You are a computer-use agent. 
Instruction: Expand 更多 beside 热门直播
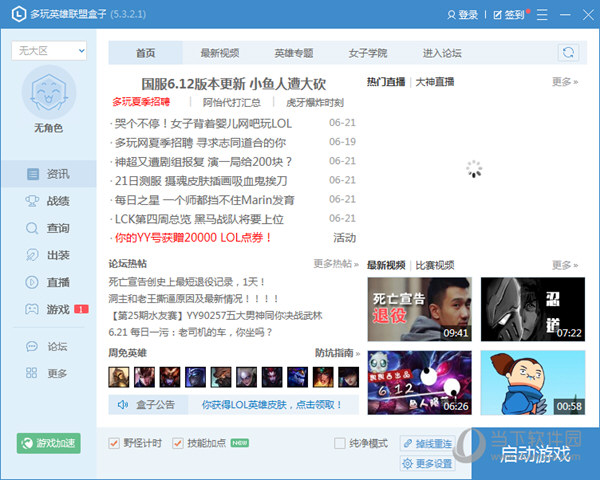click(x=565, y=82)
